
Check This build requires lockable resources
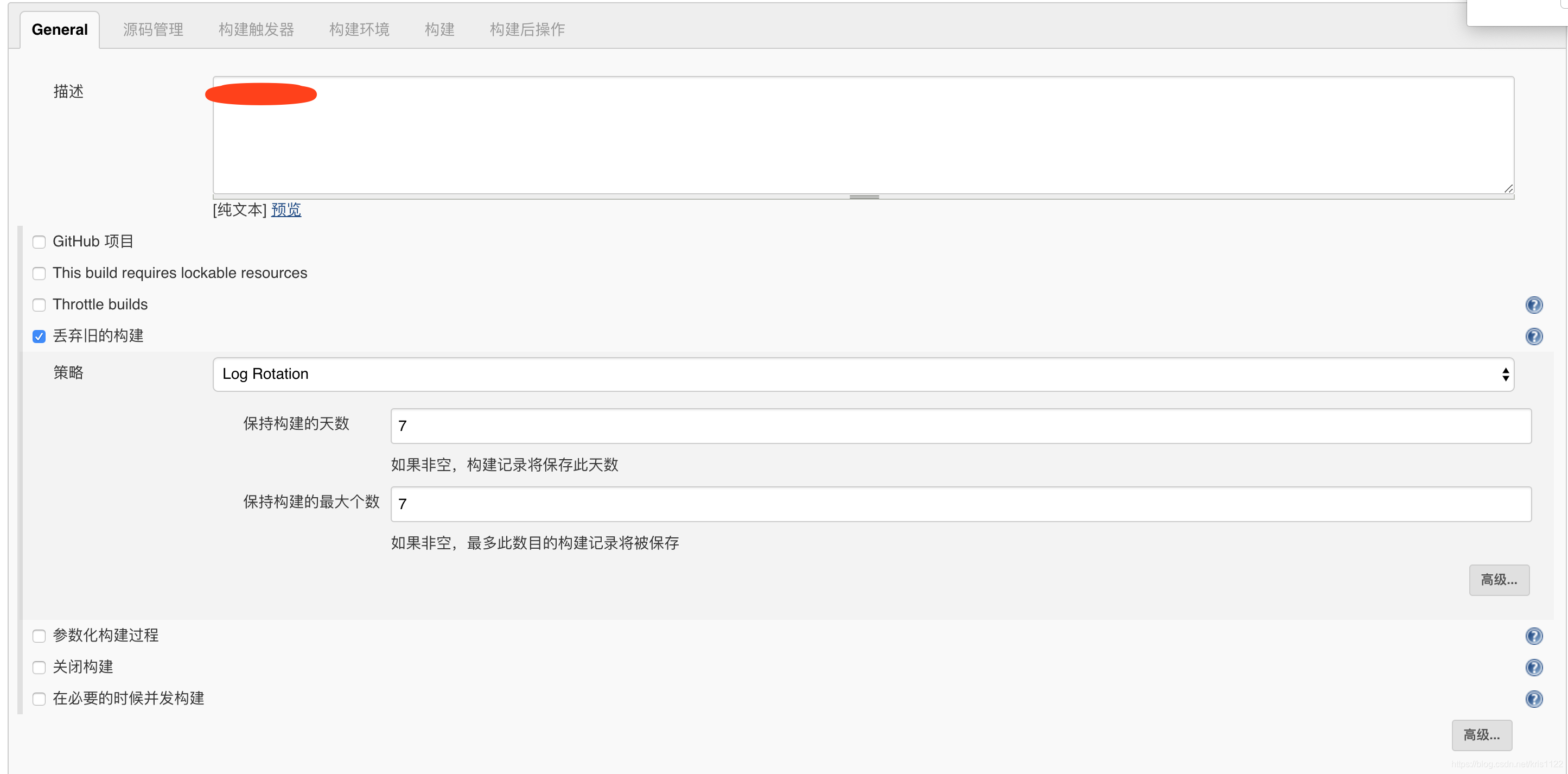pos(39,274)
